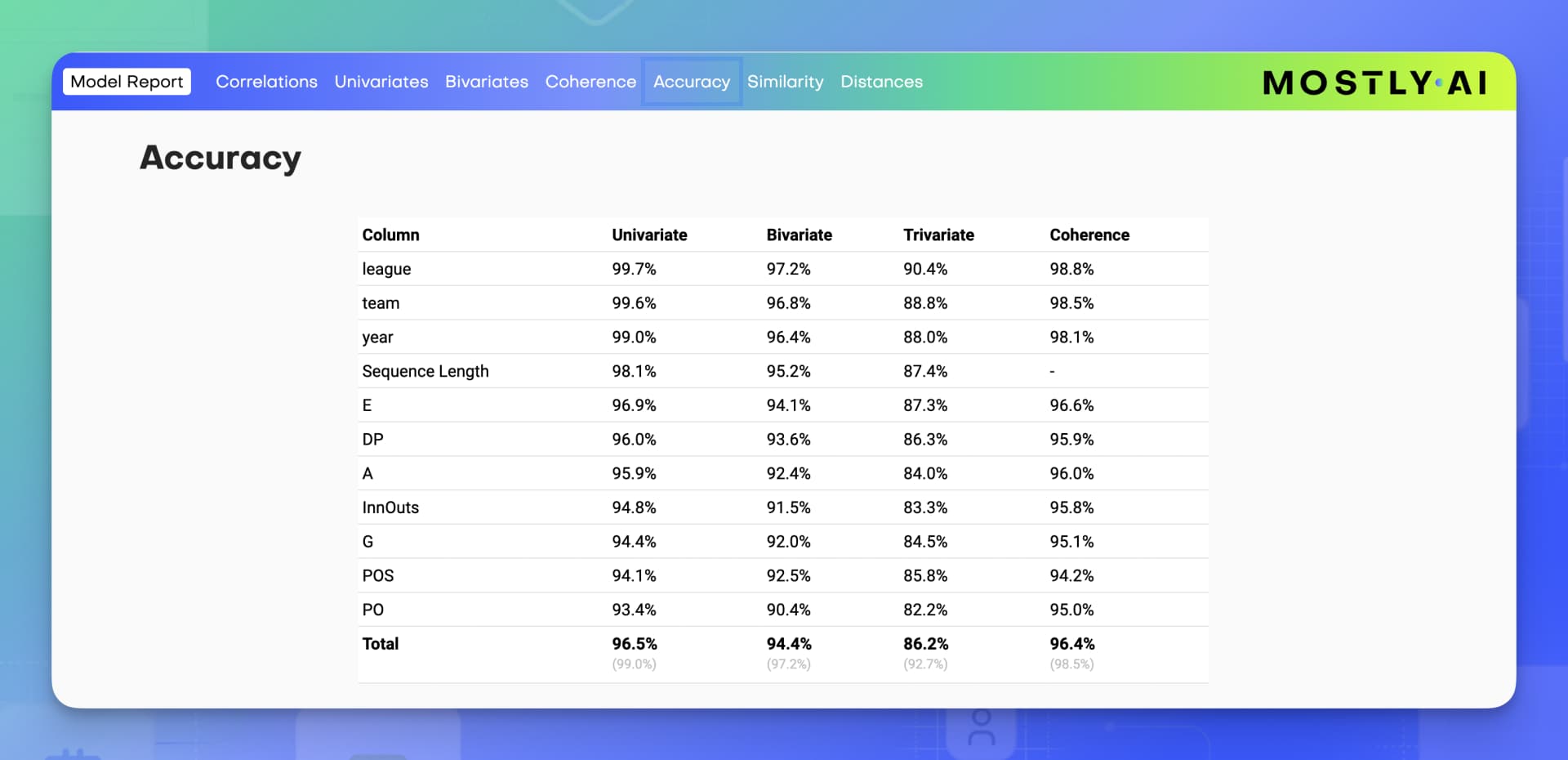Open the Univariates section
Viewport: 1568px width, 760px height.
381,82
